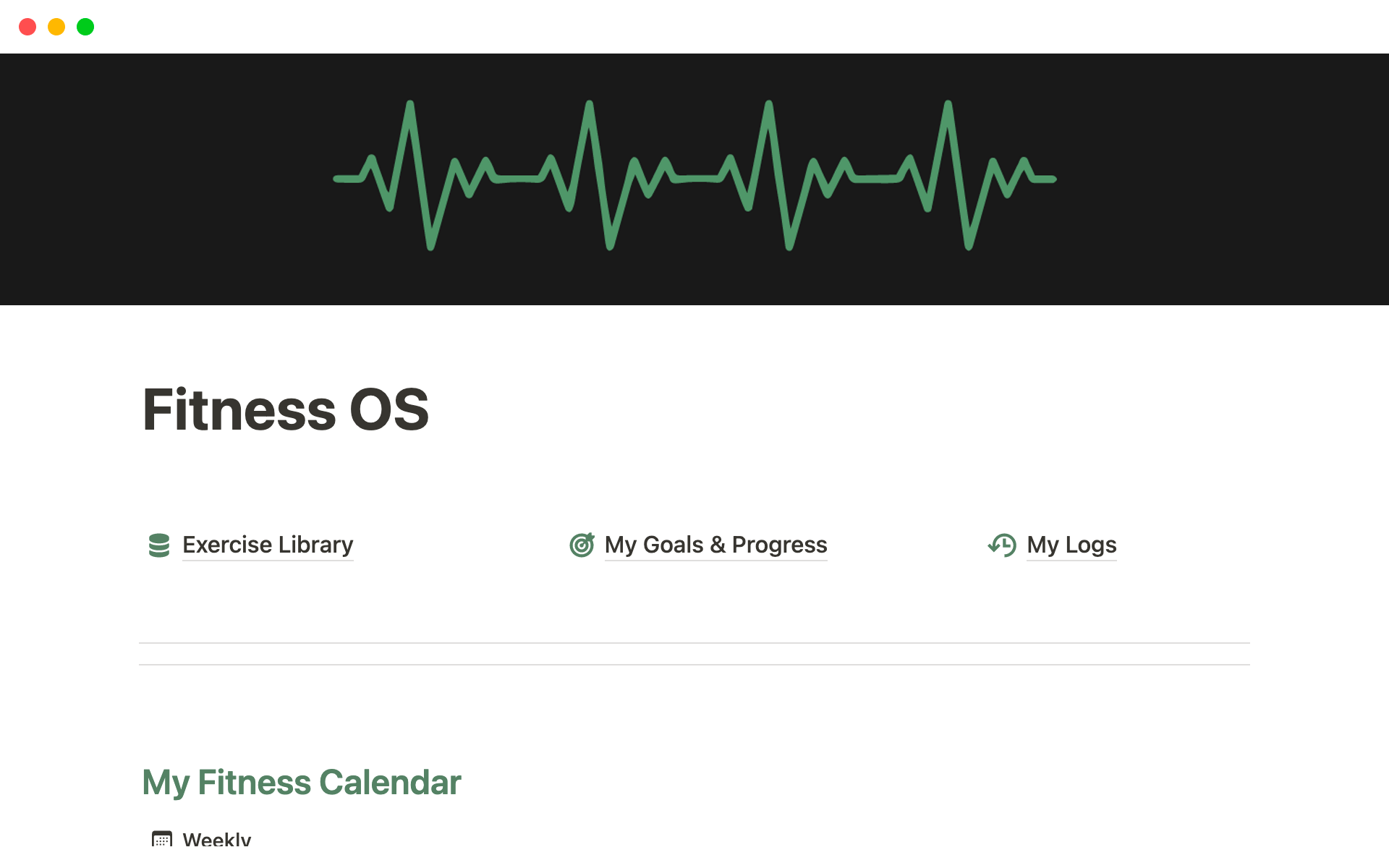This screenshot has width=1389, height=868.
Task: Click the Fitness OS page title
Action: [x=285, y=410]
